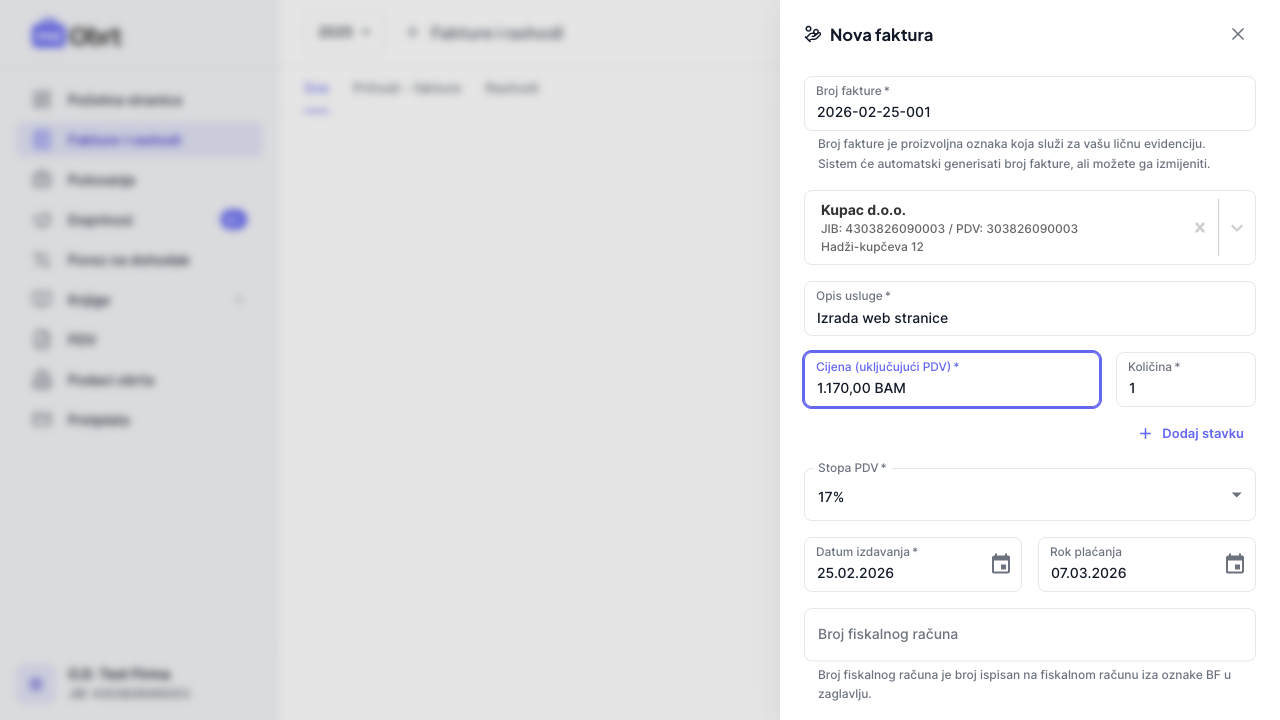Switch to the Prihodi - fakture tab

pos(407,88)
